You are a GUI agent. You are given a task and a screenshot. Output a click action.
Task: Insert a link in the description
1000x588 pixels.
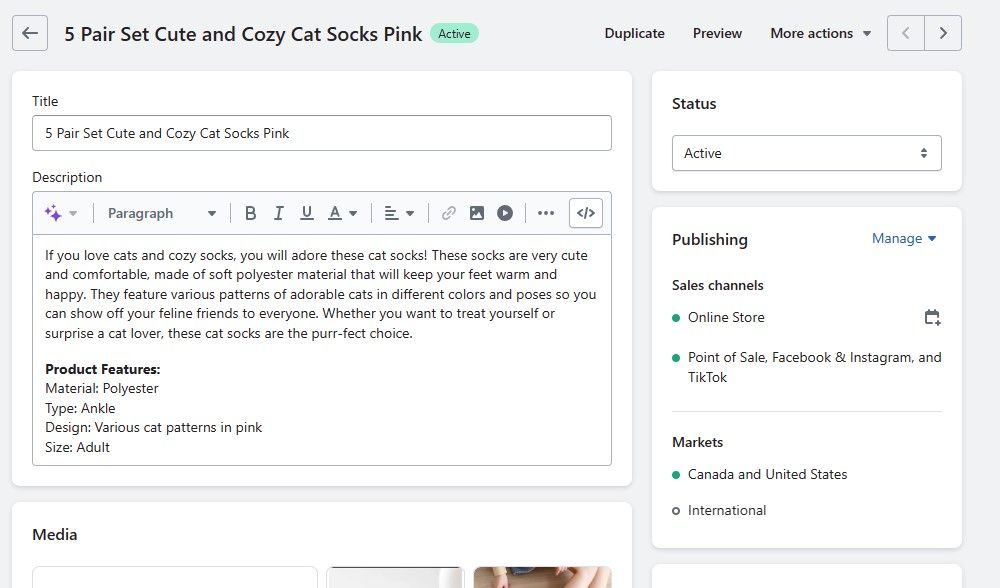pos(449,213)
